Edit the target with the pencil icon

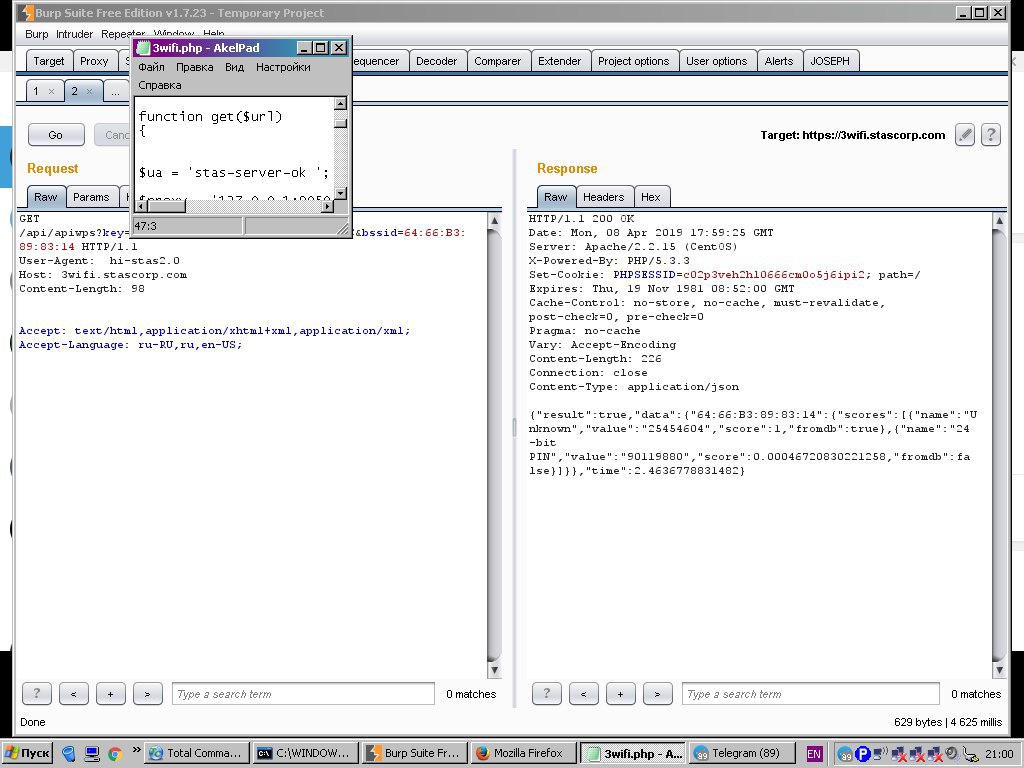965,135
